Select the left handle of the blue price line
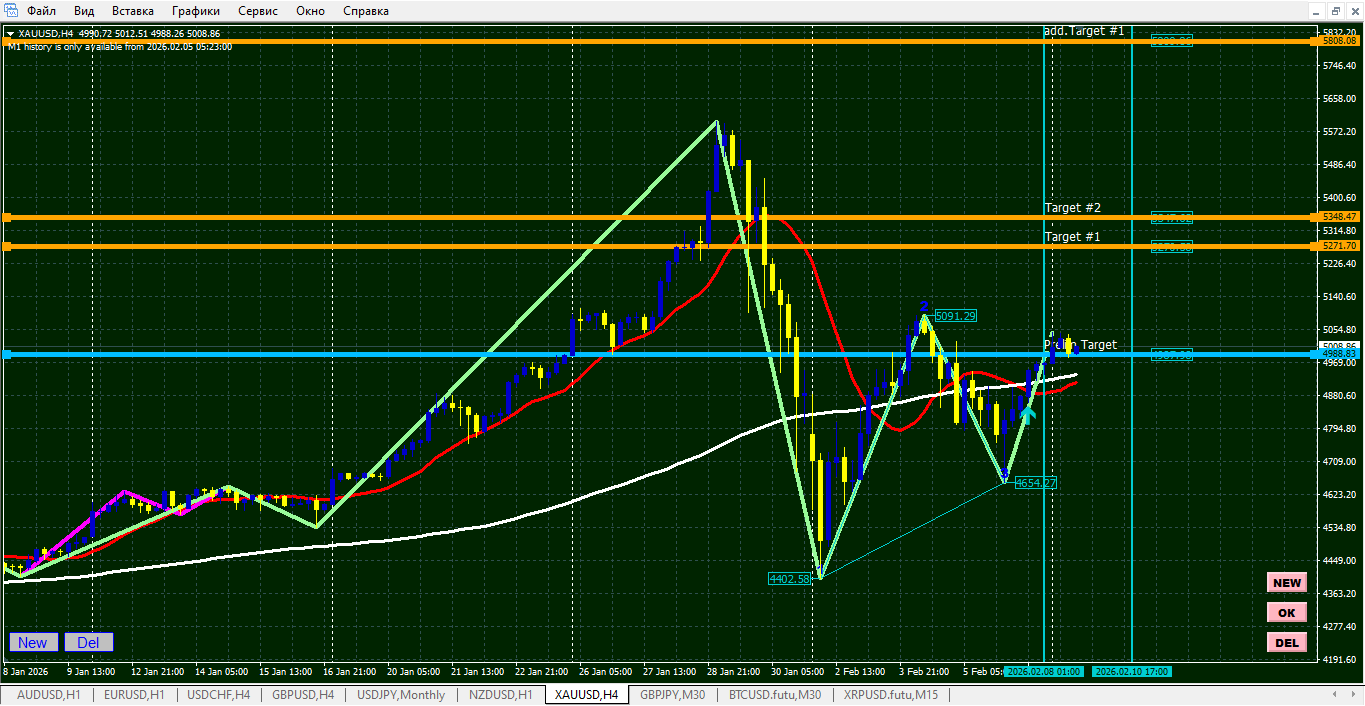Image resolution: width=1365 pixels, height=706 pixels. [6, 354]
